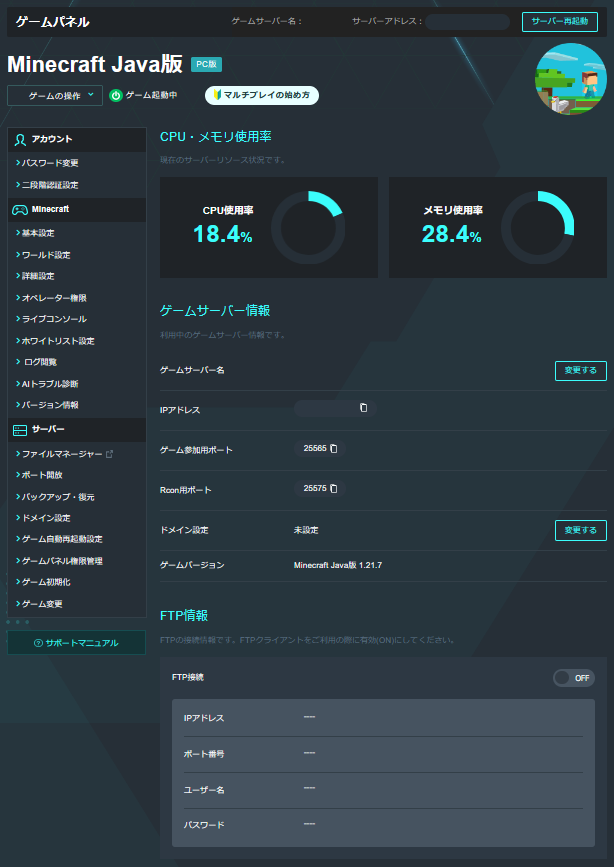Click the 18.4% CPU value
The width and height of the screenshot is (614, 867).
(x=223, y=234)
